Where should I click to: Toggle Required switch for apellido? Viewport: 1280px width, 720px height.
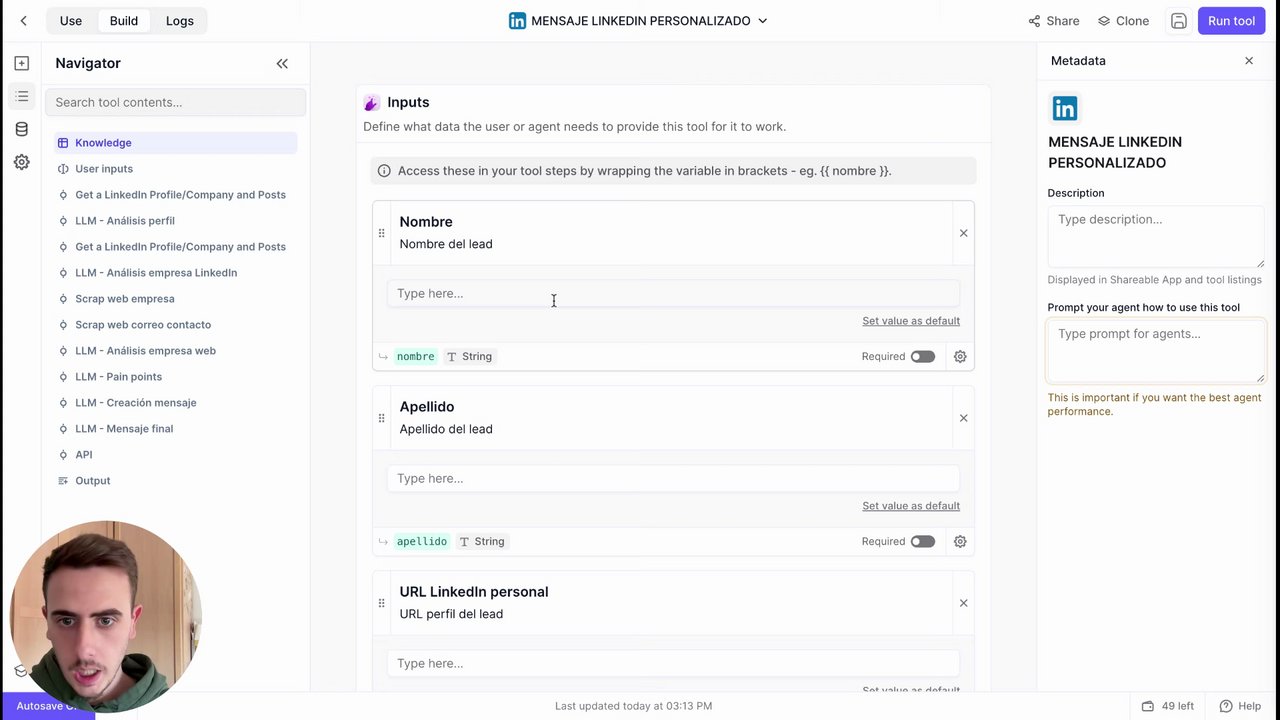(922, 541)
